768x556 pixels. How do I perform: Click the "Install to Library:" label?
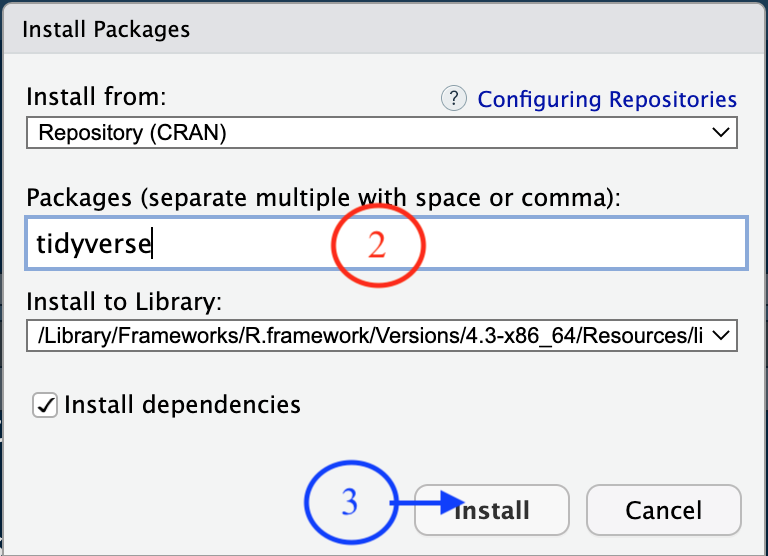[123, 302]
